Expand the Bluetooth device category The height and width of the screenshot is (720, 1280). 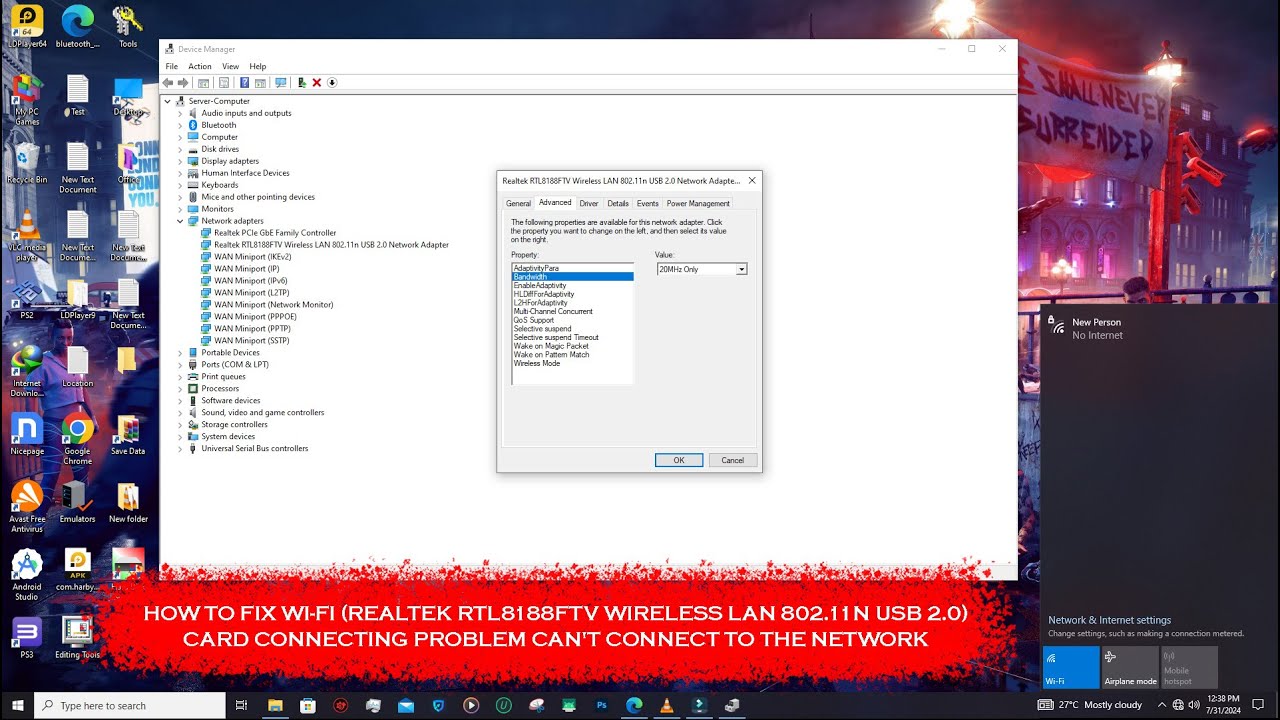[x=180, y=125]
